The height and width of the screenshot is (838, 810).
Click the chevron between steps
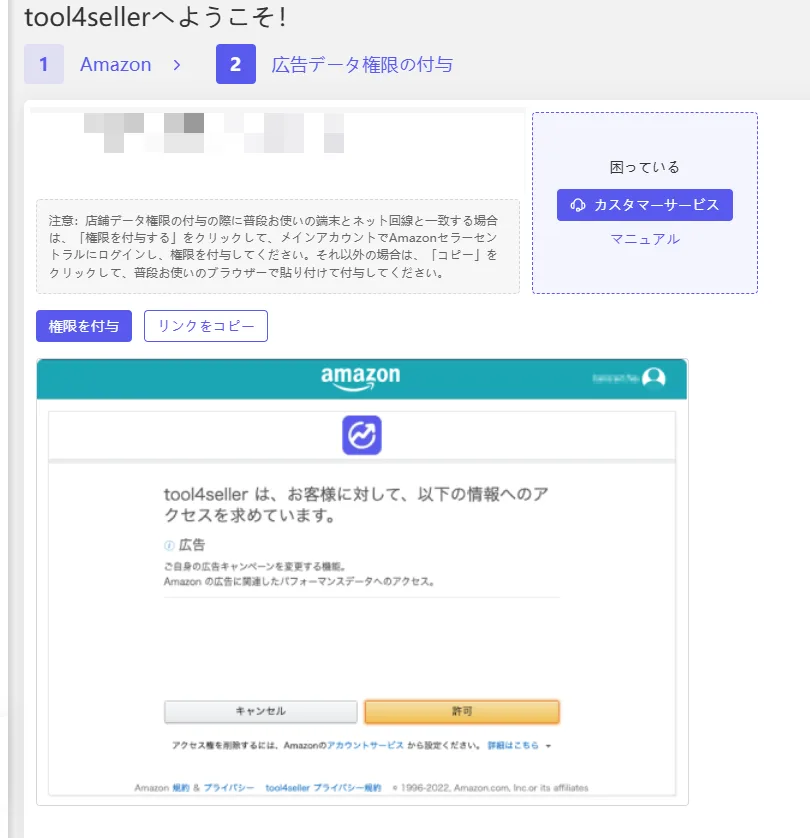point(177,65)
